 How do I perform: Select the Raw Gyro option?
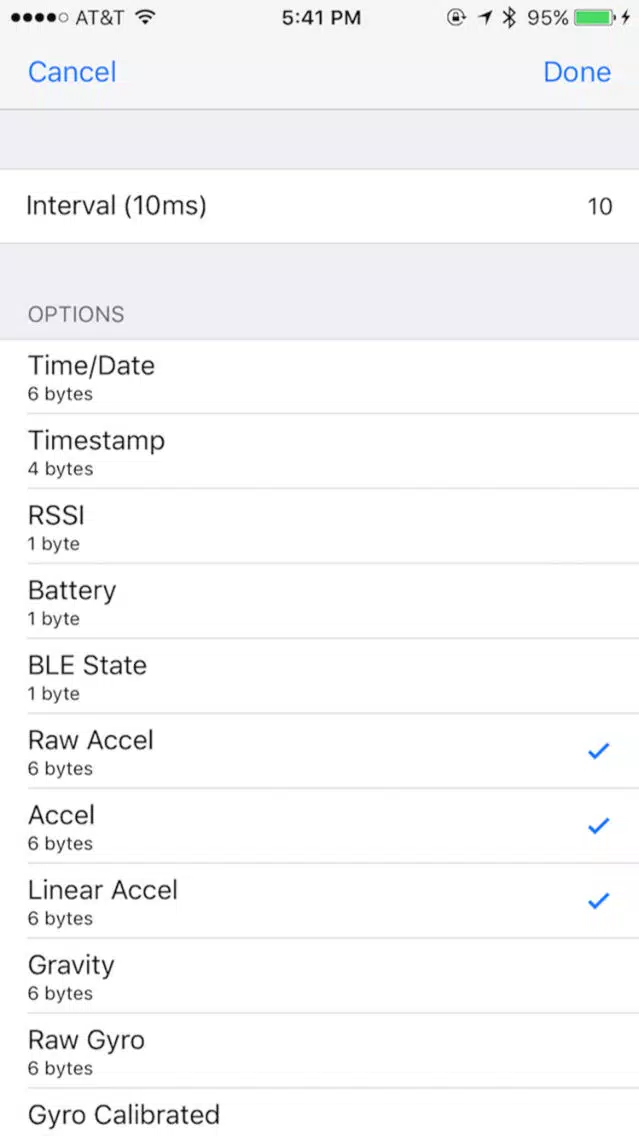pyautogui.click(x=320, y=1051)
